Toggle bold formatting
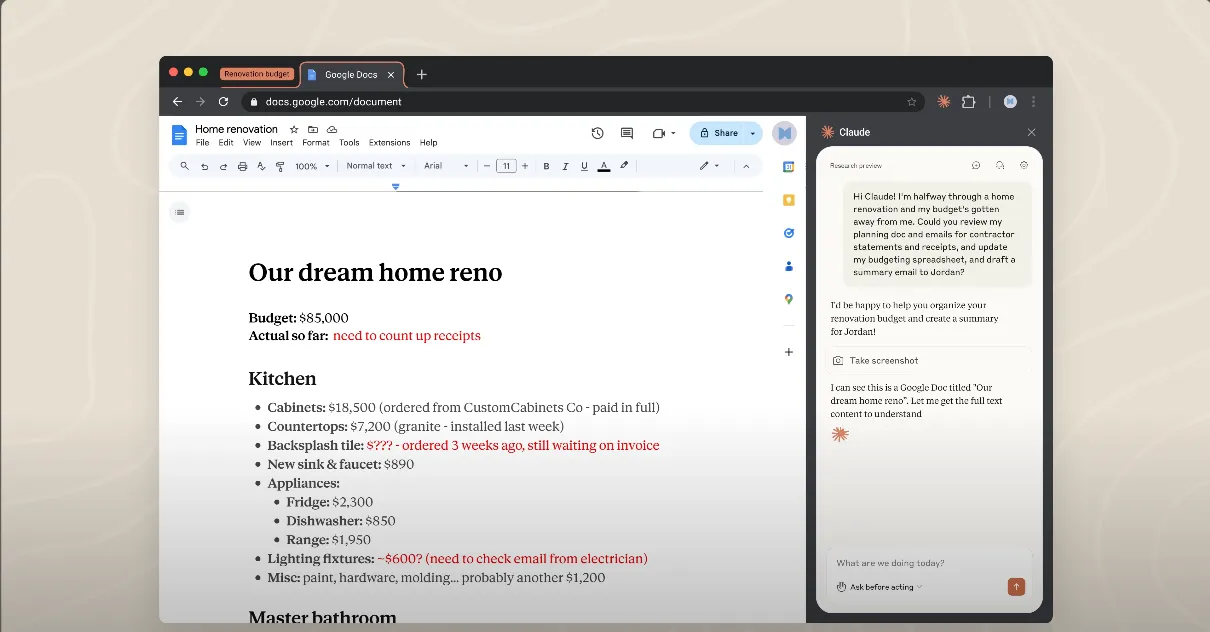The width and height of the screenshot is (1210, 632). [546, 166]
